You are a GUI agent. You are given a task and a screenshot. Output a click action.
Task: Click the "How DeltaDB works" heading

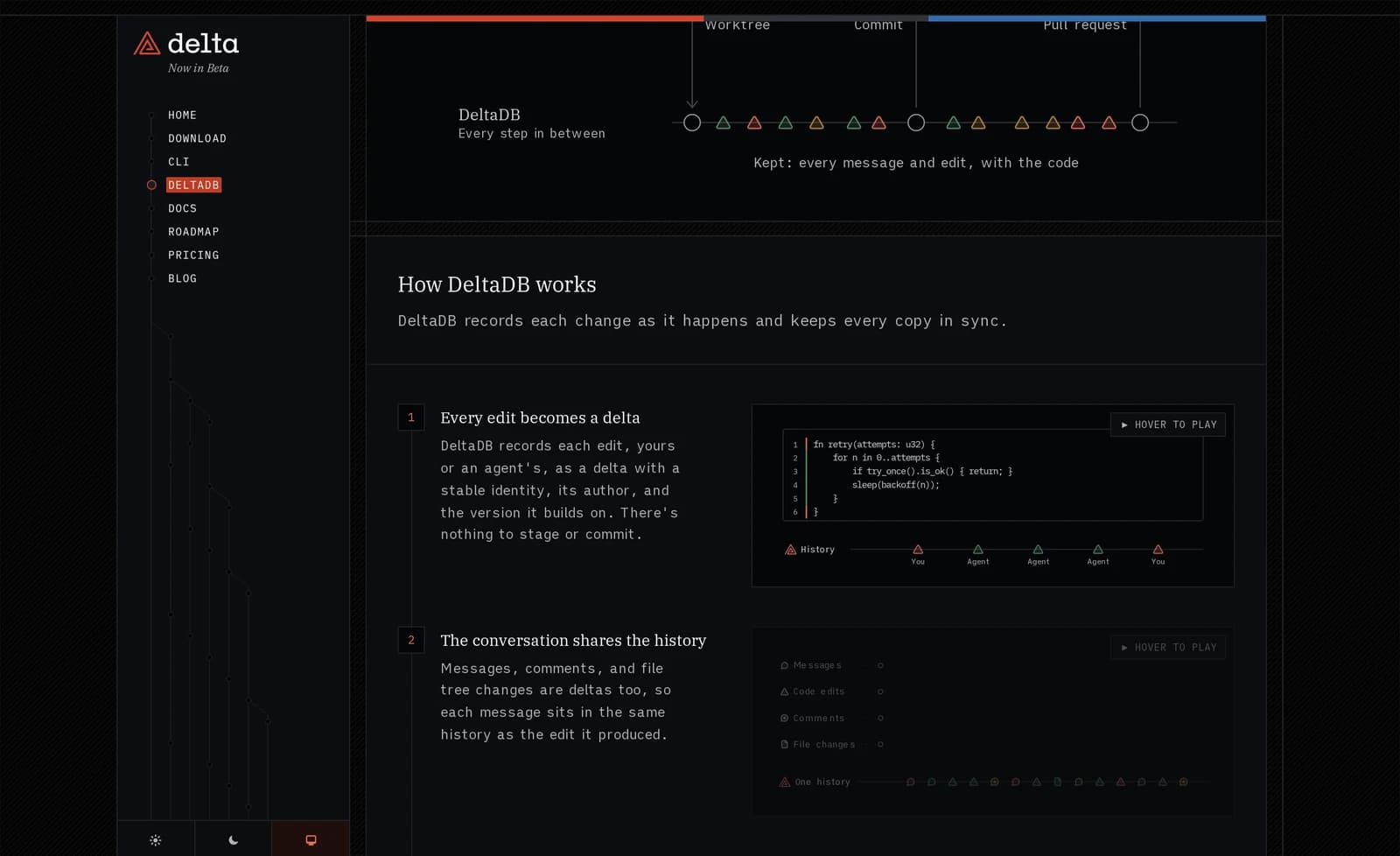pyautogui.click(x=497, y=284)
